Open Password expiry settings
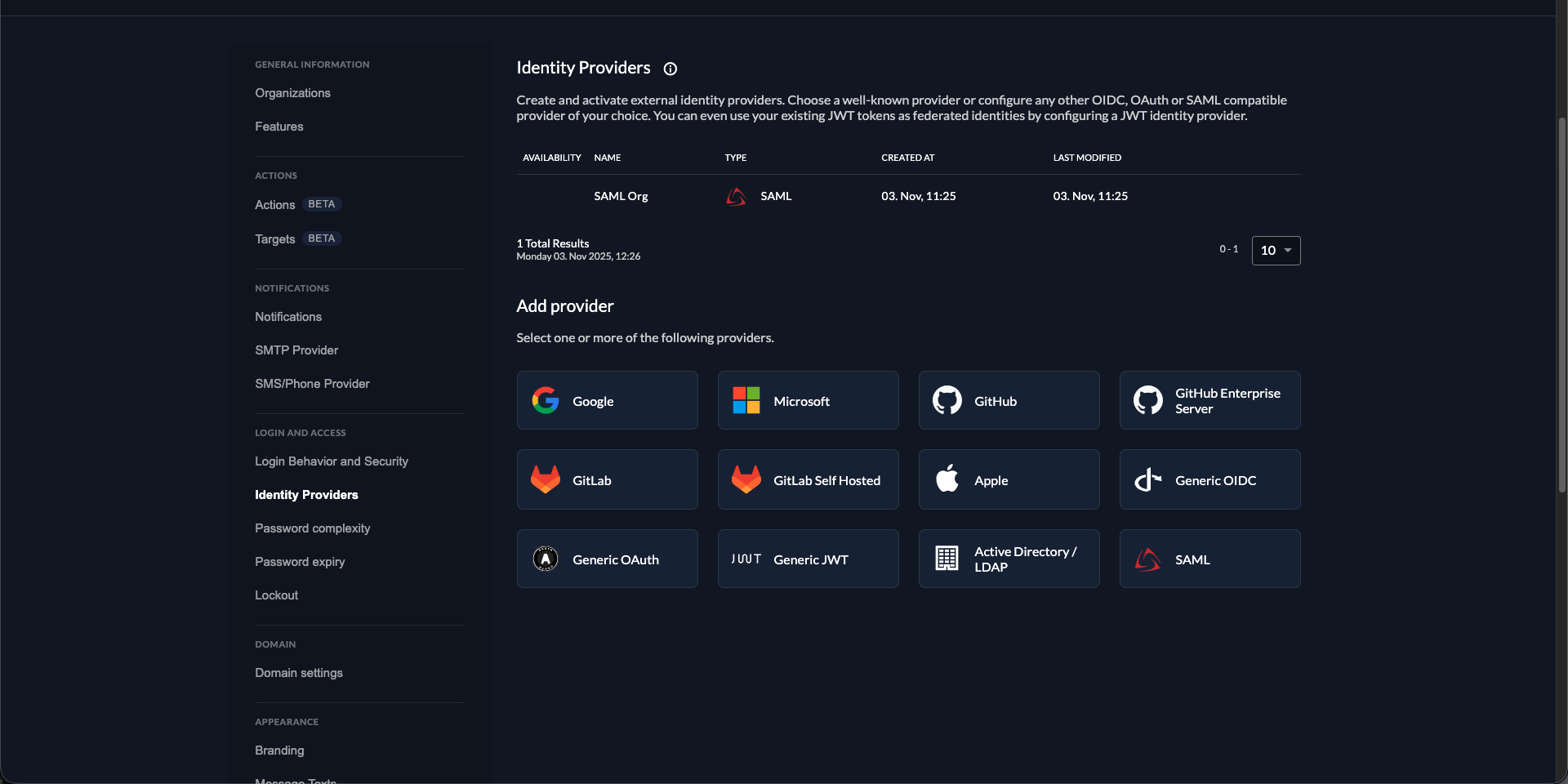This screenshot has height=784, width=1568. click(x=300, y=562)
